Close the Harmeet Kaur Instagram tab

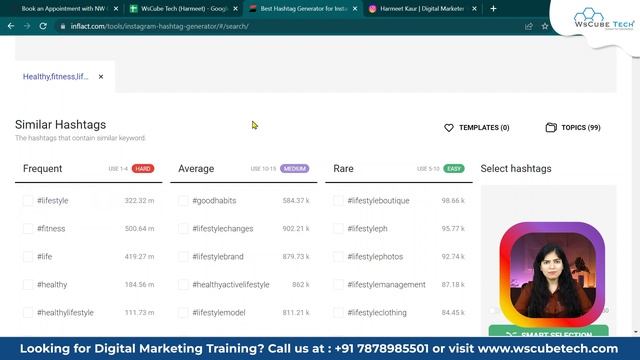coord(474,9)
